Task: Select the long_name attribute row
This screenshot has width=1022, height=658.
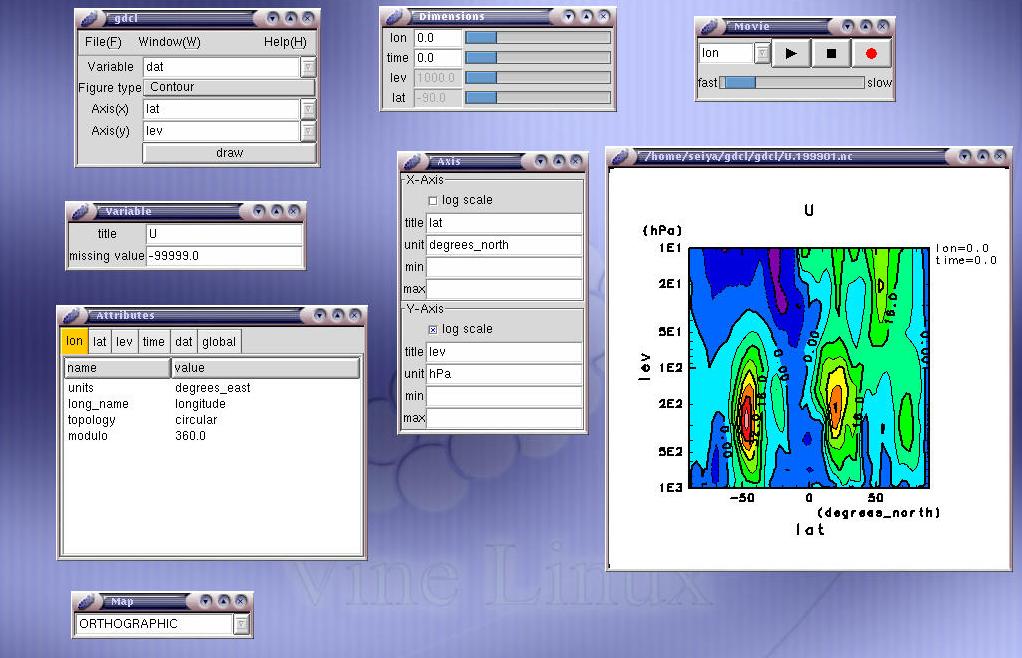Action: [212, 404]
